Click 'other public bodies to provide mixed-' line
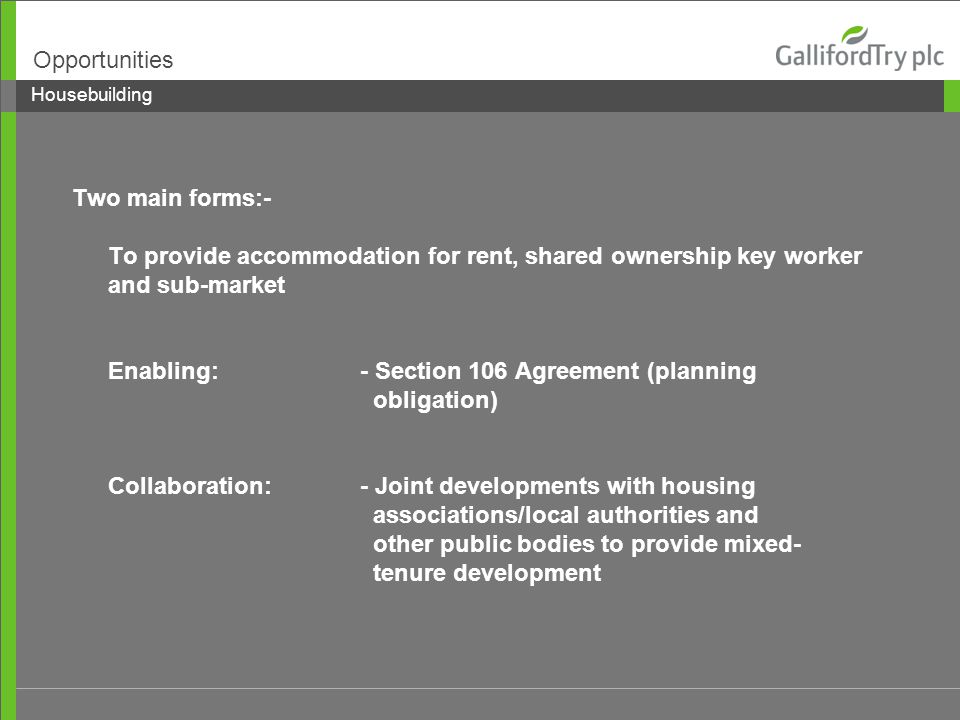Screen dimensions: 960x720 click(x=587, y=544)
